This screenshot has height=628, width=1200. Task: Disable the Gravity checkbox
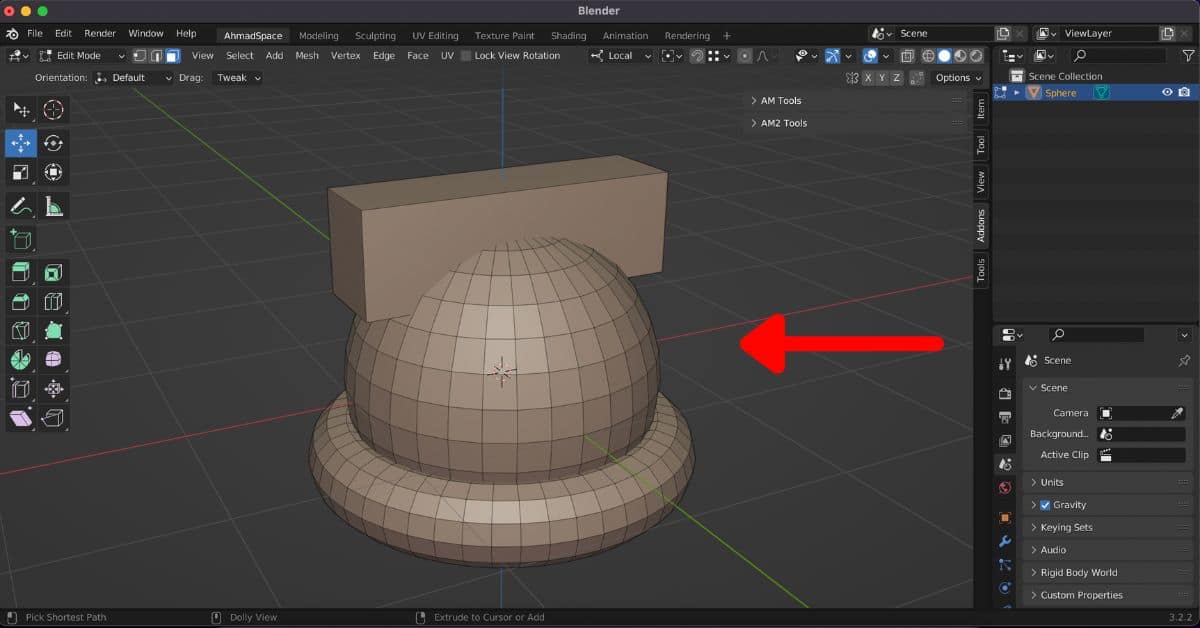click(x=1045, y=505)
